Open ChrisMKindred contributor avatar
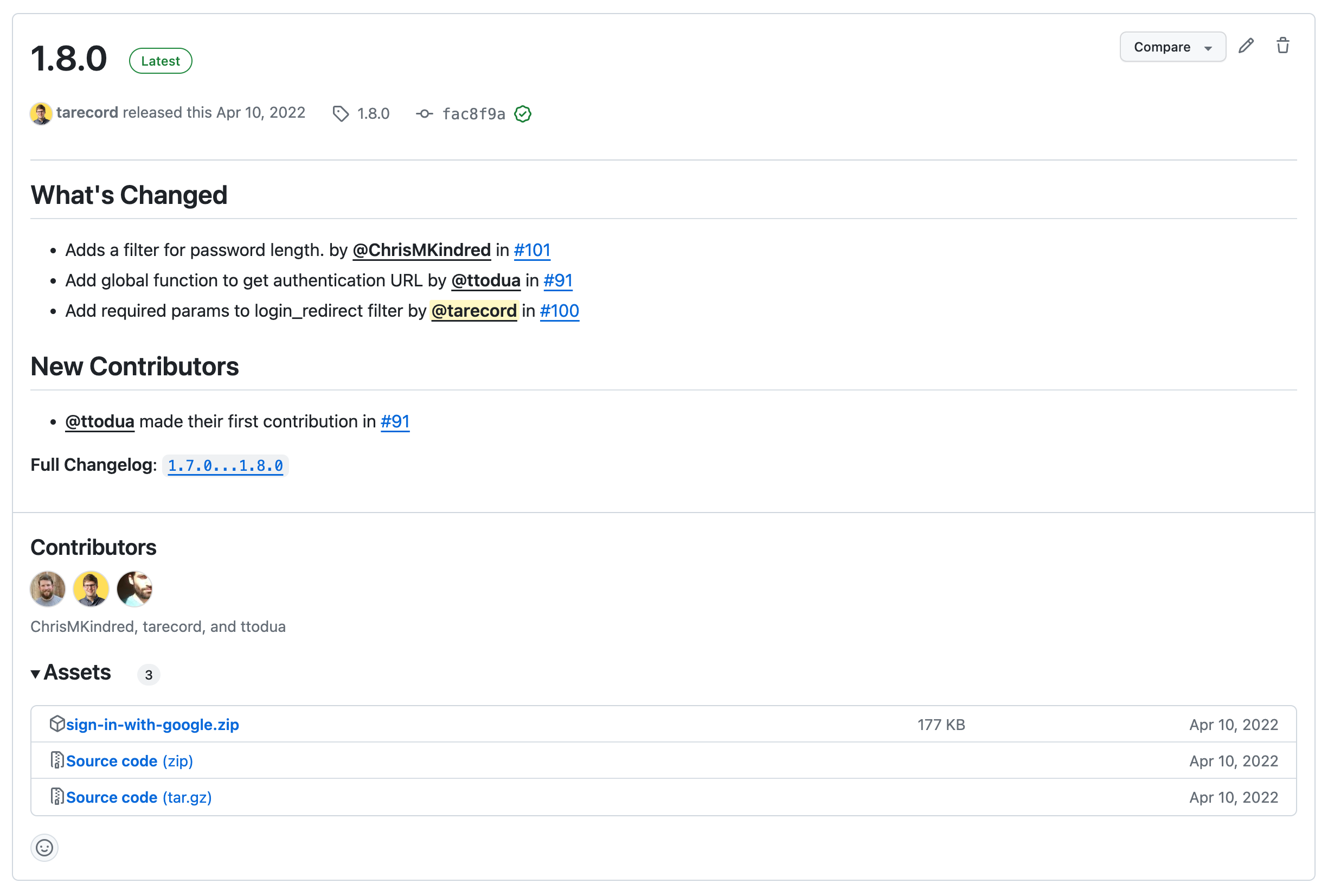The width and height of the screenshot is (1334, 896). (x=47, y=588)
